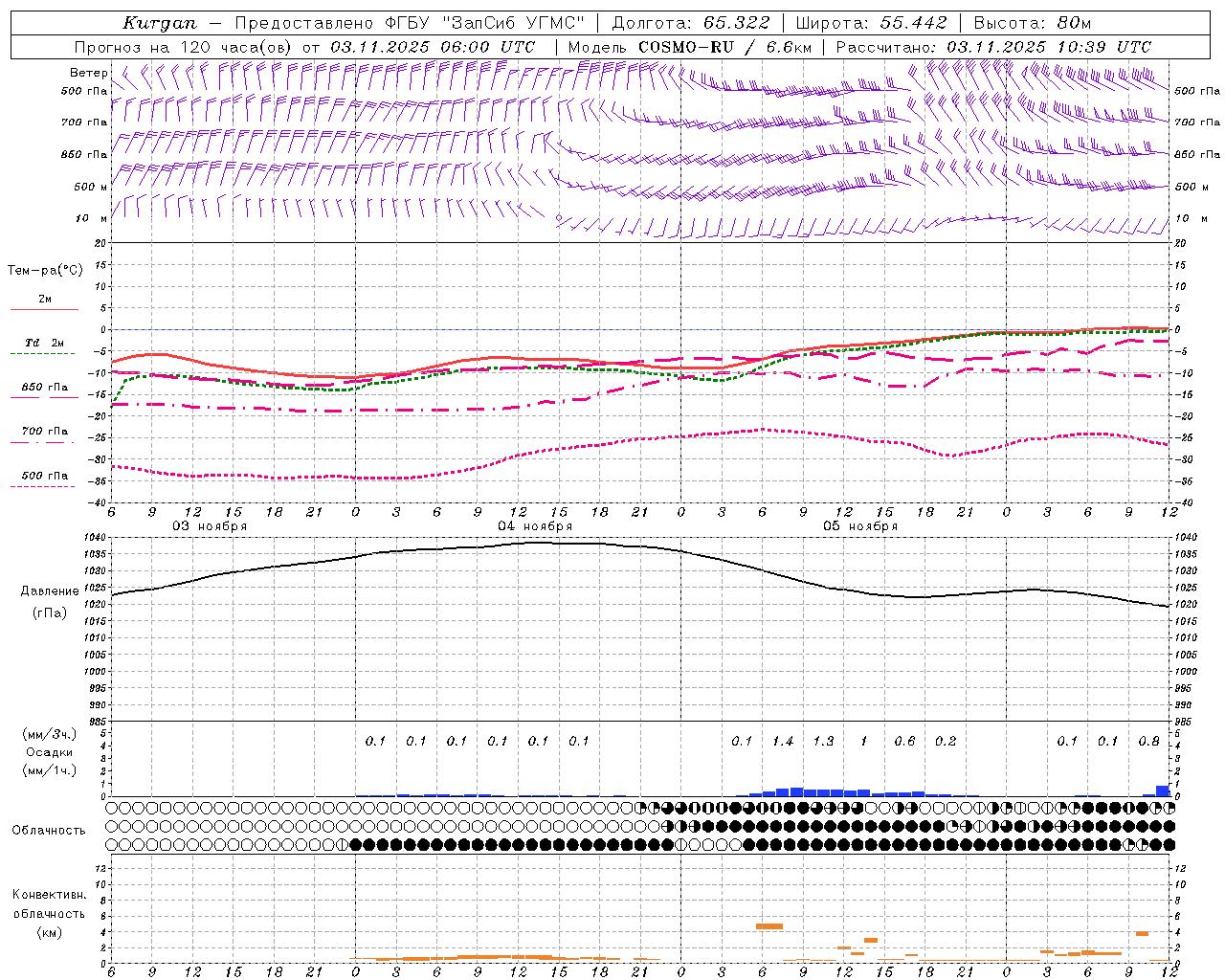Click the 05 ноября date label
Image resolution: width=1225 pixels, height=980 pixels.
pyautogui.click(x=860, y=526)
